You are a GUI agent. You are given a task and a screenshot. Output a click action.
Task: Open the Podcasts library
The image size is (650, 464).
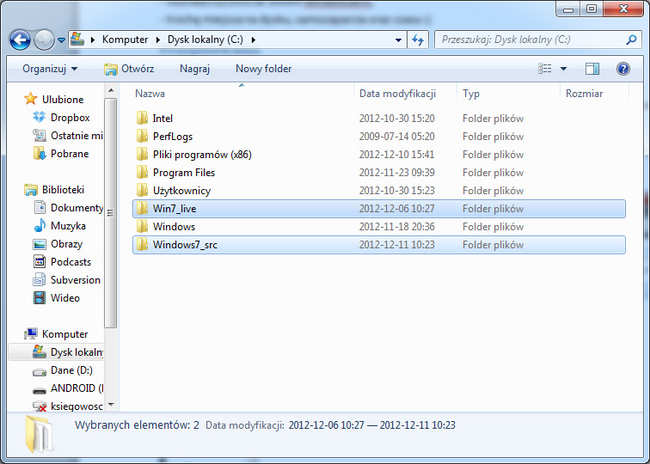(x=62, y=262)
